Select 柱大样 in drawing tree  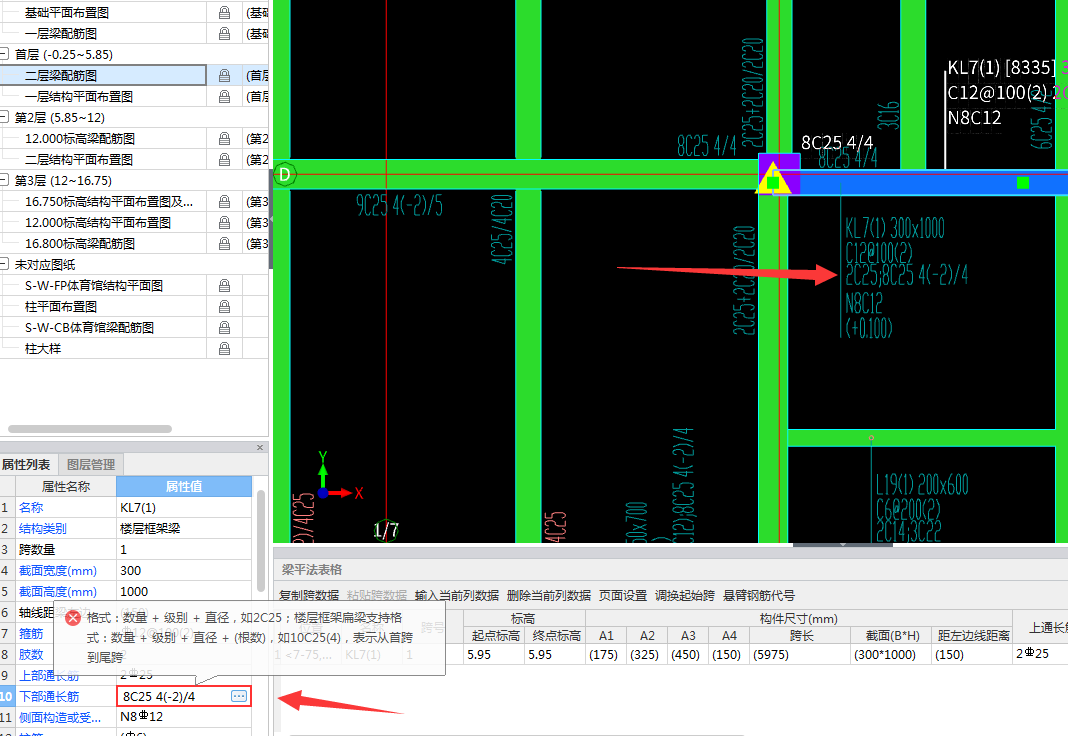point(43,349)
